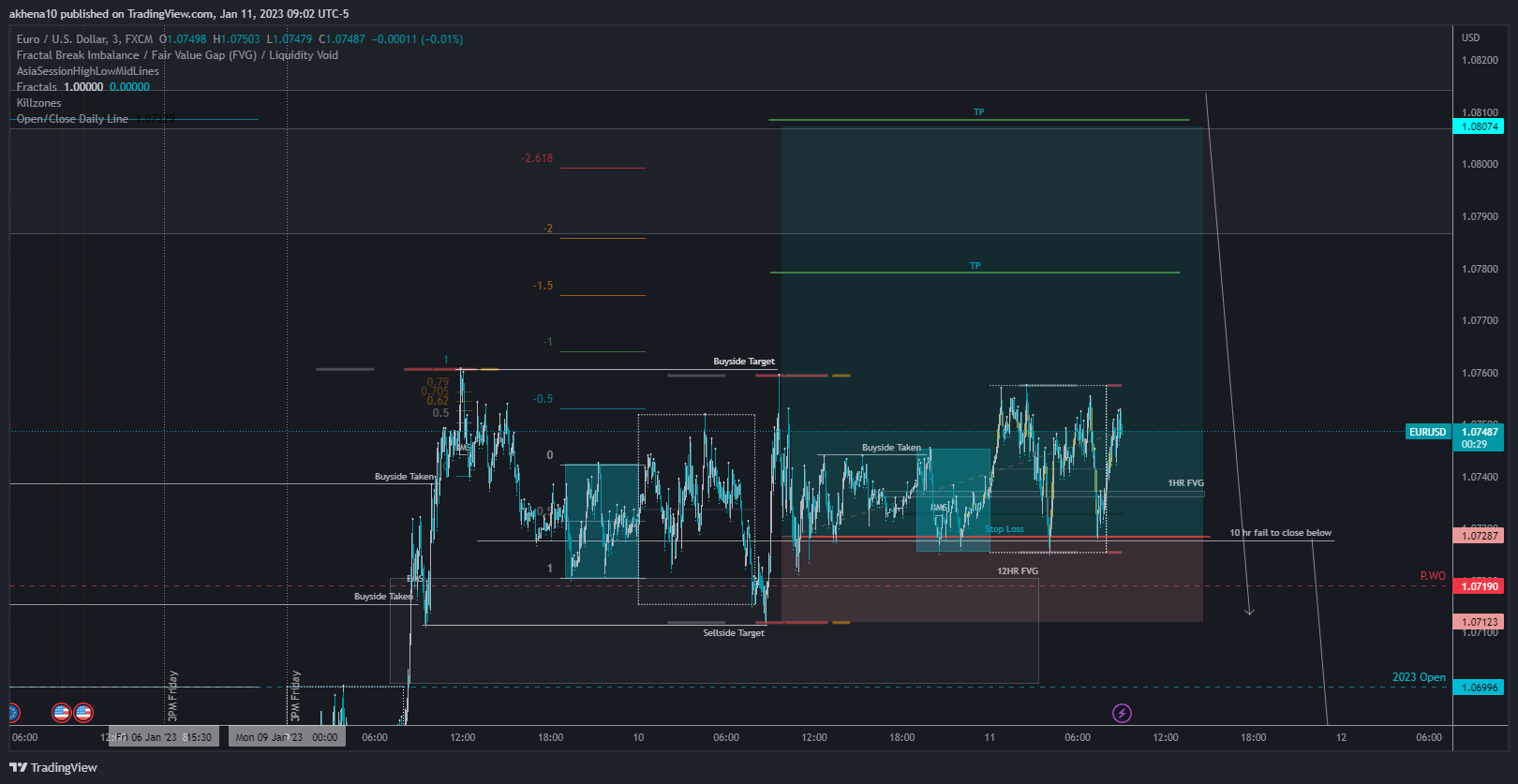The image size is (1518, 784).
Task: Click the 1.06996 cyan price label
Action: (1479, 688)
